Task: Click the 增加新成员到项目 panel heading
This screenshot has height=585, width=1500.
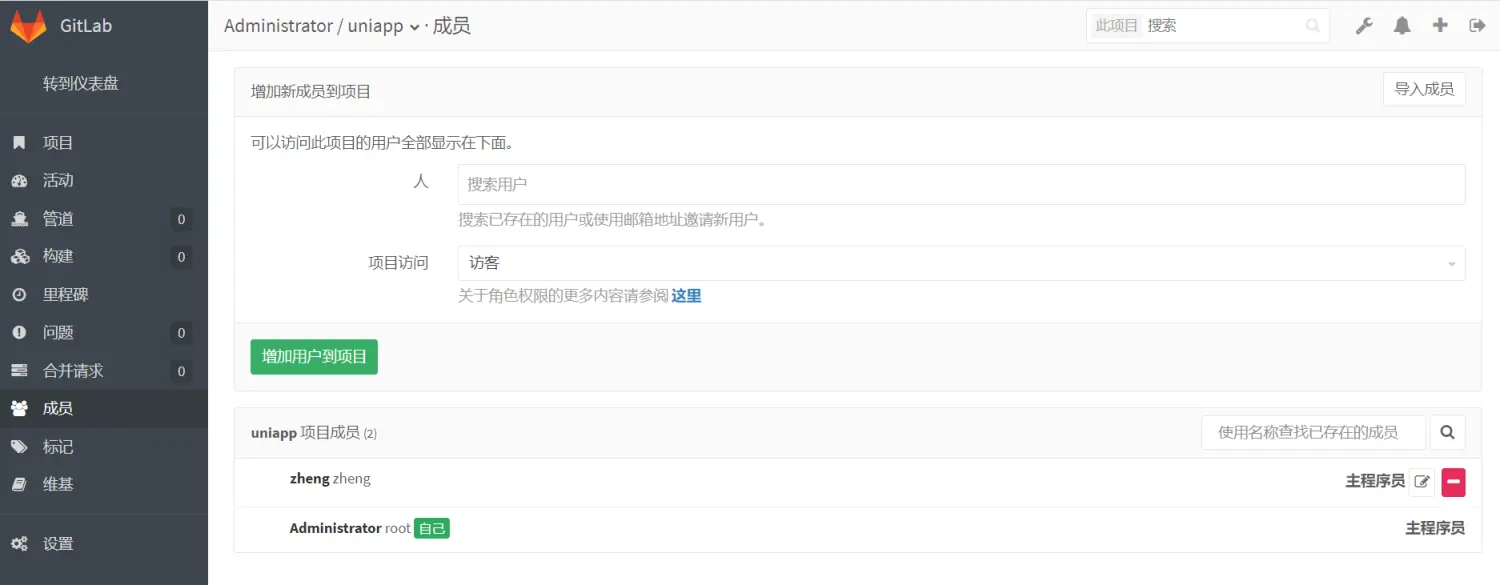Action: coord(311,91)
